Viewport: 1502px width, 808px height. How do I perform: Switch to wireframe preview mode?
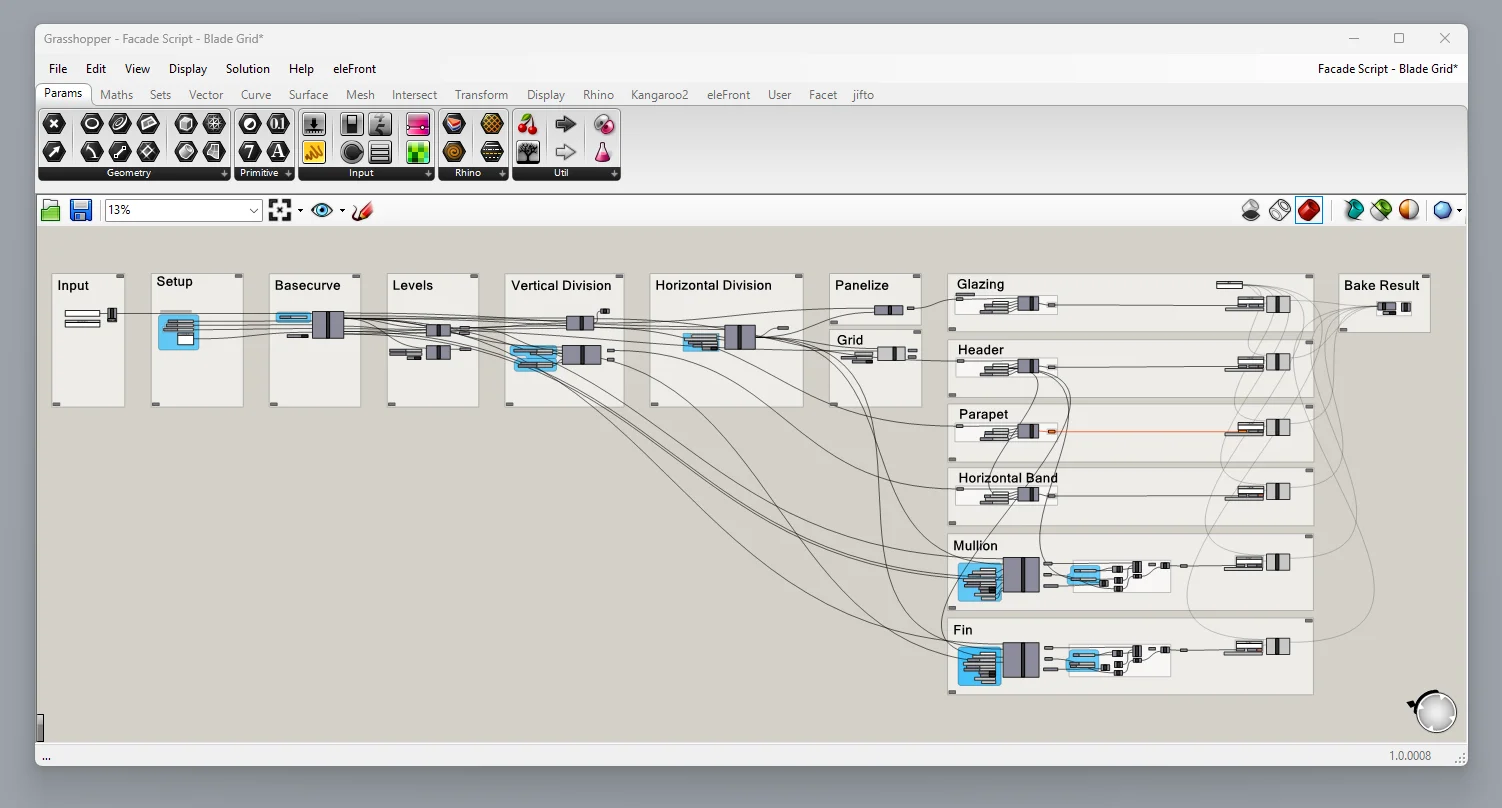click(x=1280, y=210)
